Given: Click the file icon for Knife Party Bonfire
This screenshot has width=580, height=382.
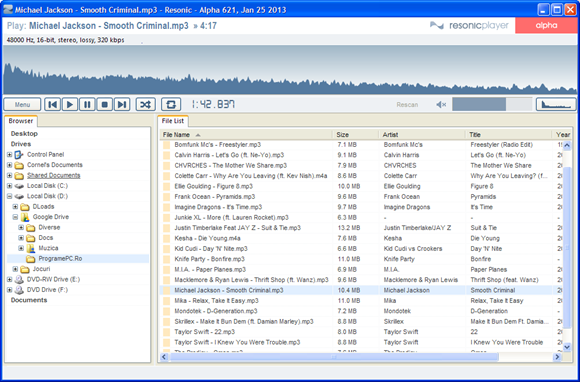Looking at the screenshot, I should [x=167, y=259].
